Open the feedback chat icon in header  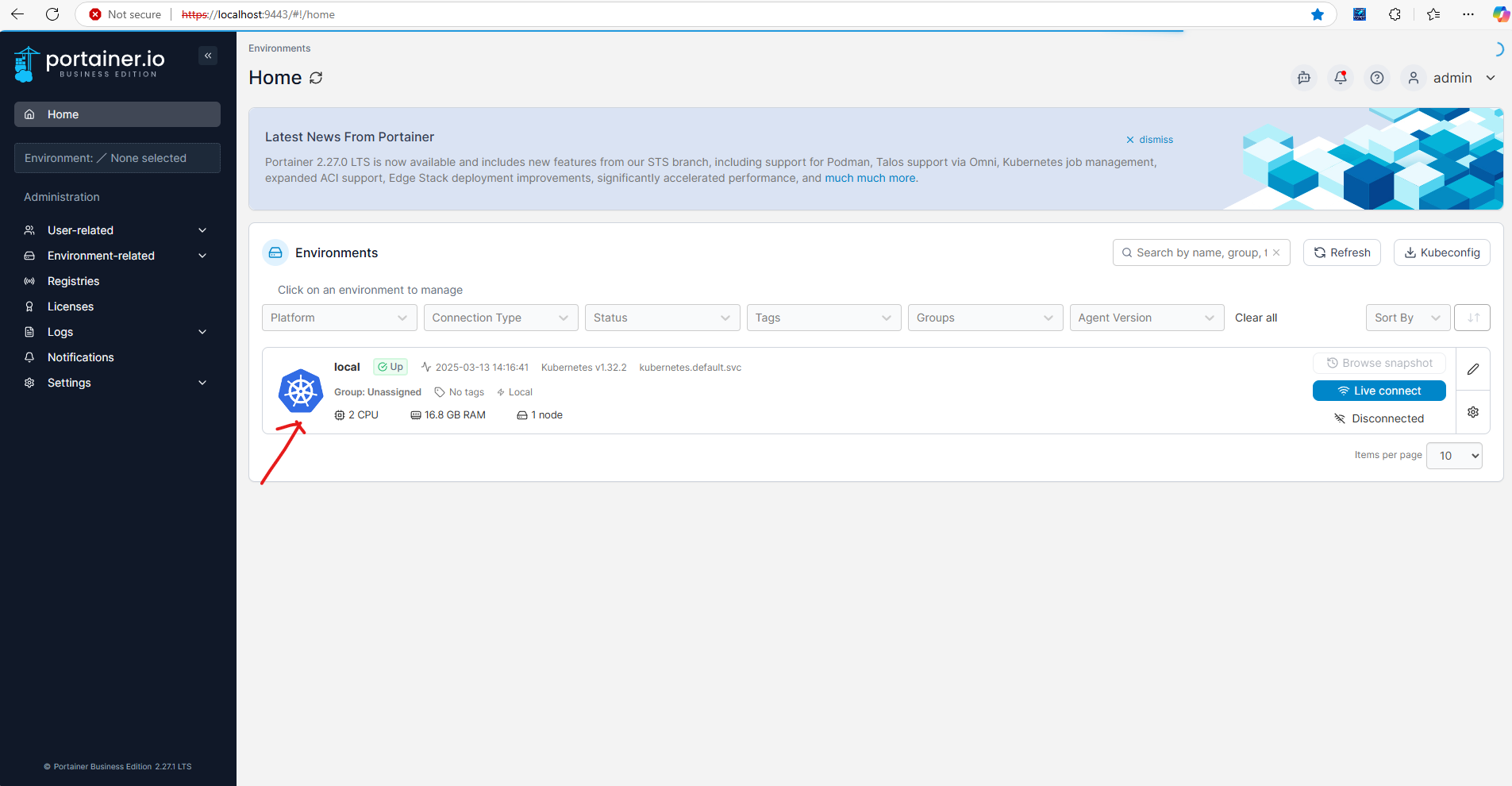(1304, 78)
